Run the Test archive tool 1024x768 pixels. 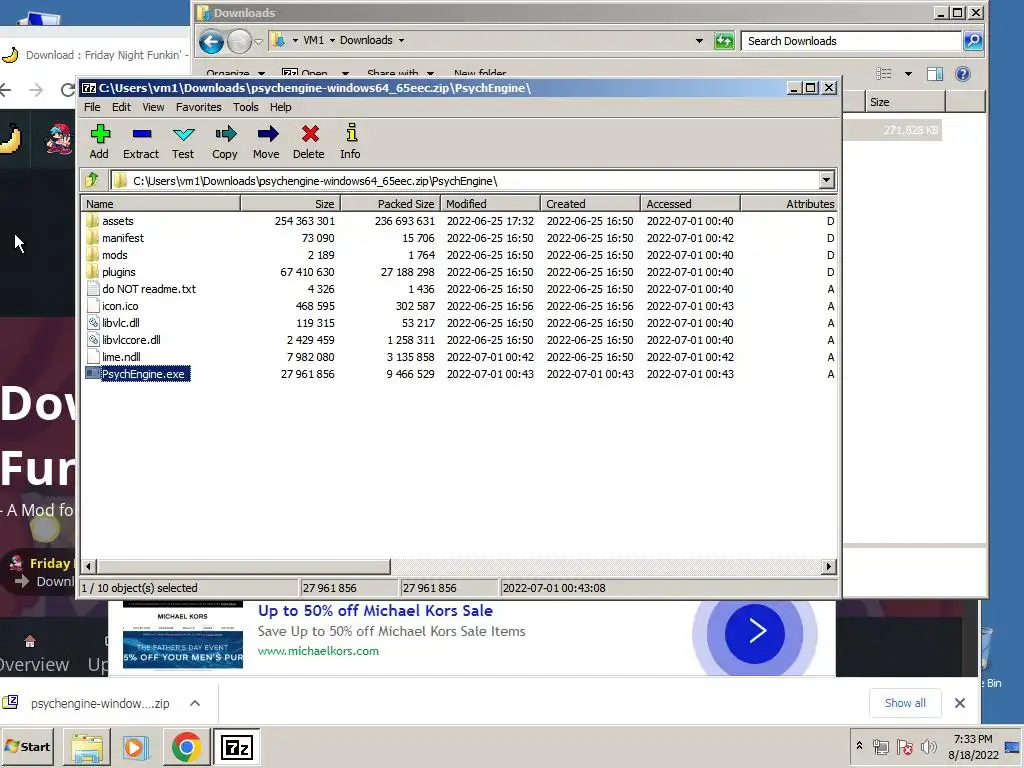(183, 141)
